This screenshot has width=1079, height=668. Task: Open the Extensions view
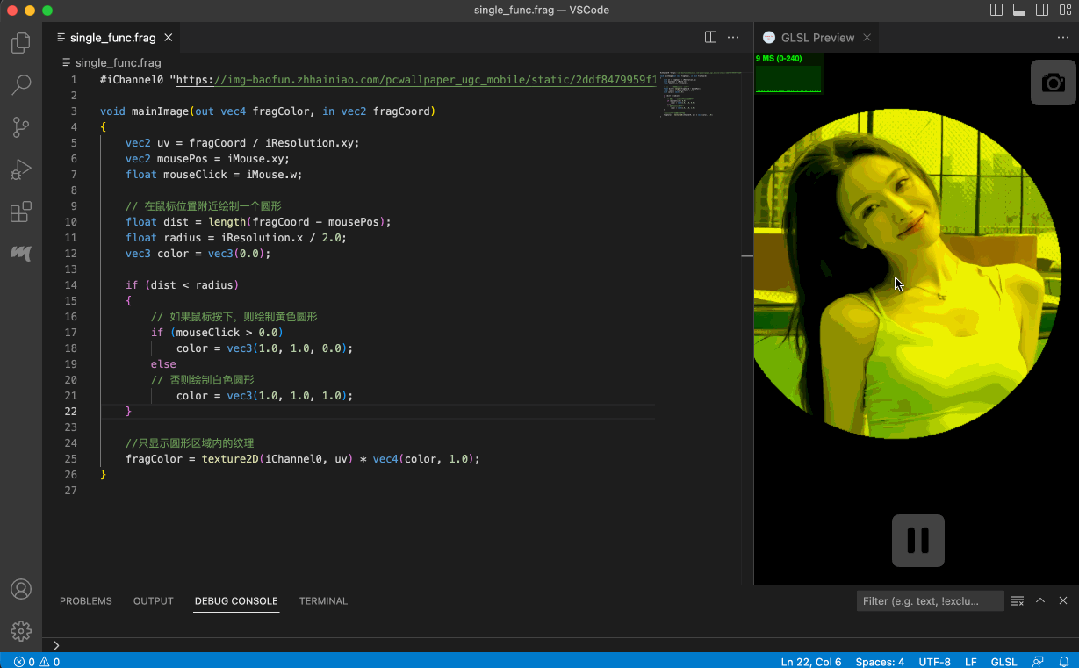pos(20,212)
